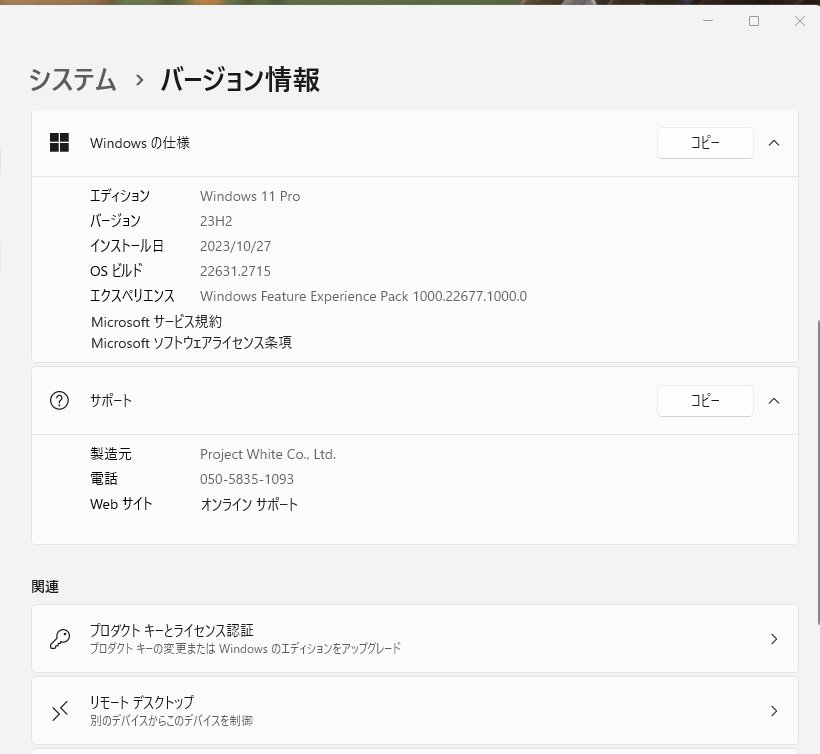
Task: Select OS build 22631.2715
Action: [x=235, y=271]
